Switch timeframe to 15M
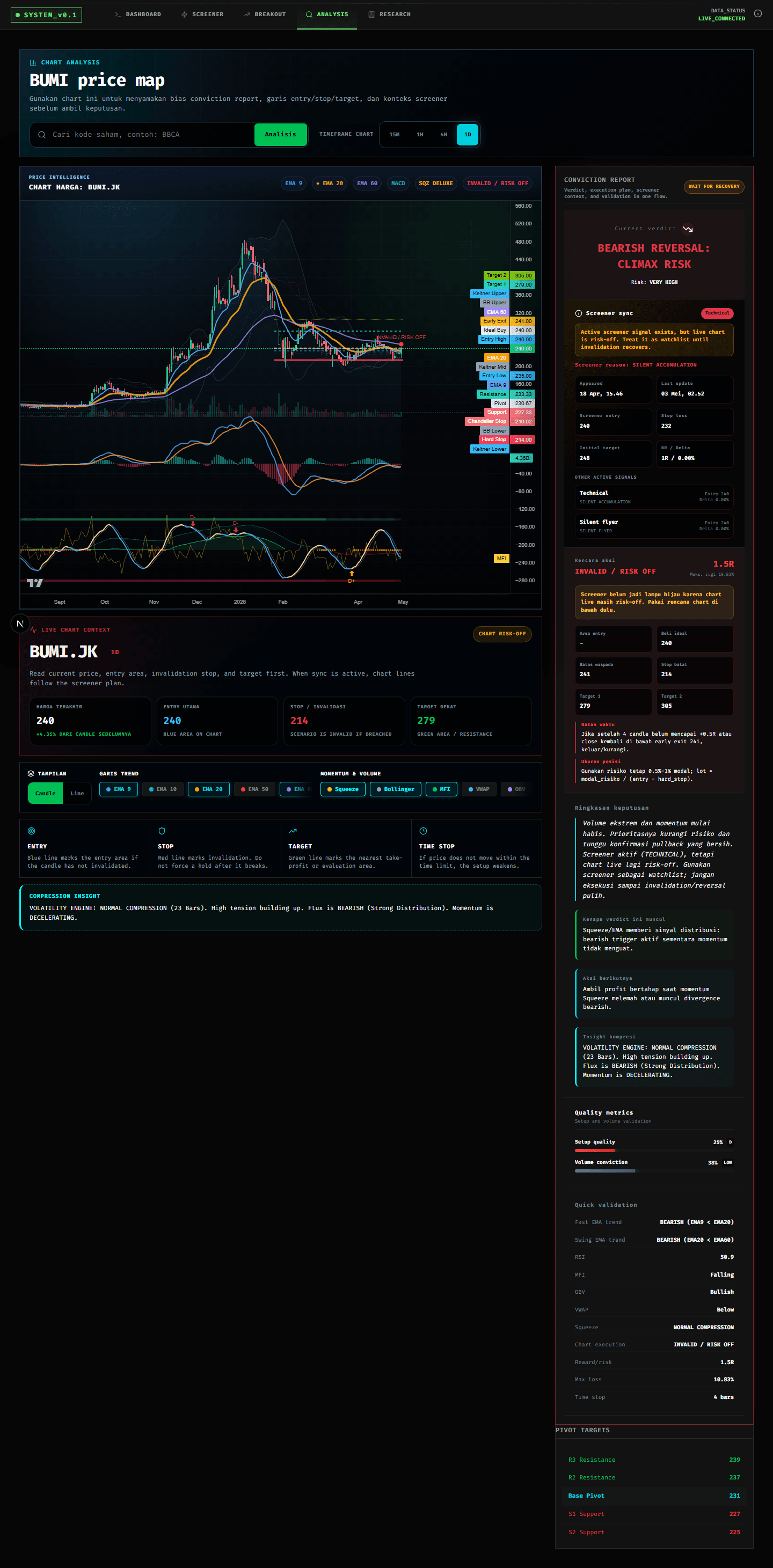Viewport: 773px width, 1568px height. coord(394,135)
